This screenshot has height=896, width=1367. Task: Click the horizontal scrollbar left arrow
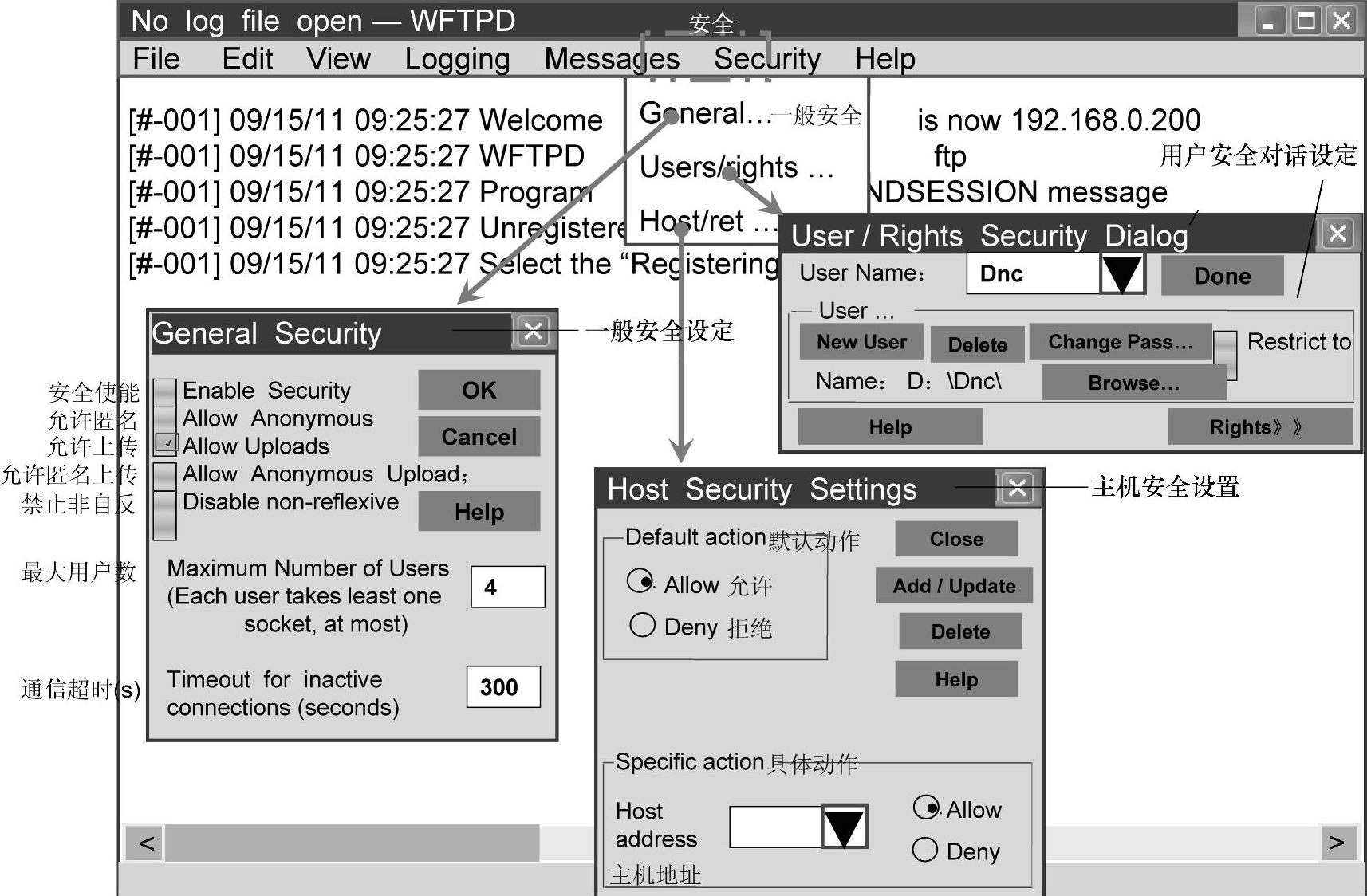click(146, 843)
